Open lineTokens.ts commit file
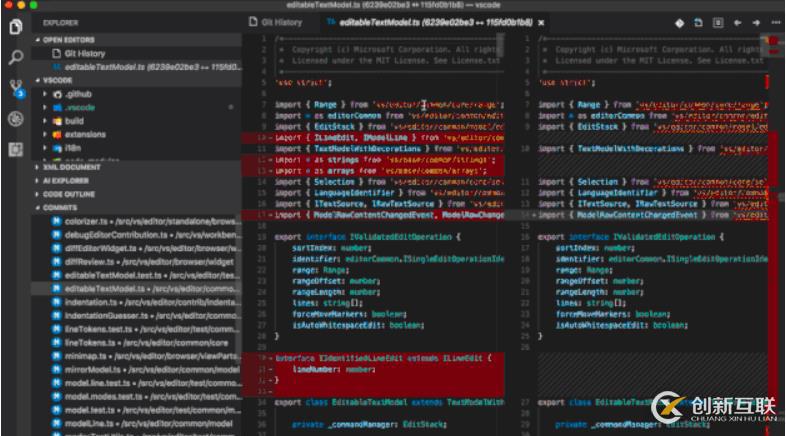786x436 pixels. click(x=136, y=343)
